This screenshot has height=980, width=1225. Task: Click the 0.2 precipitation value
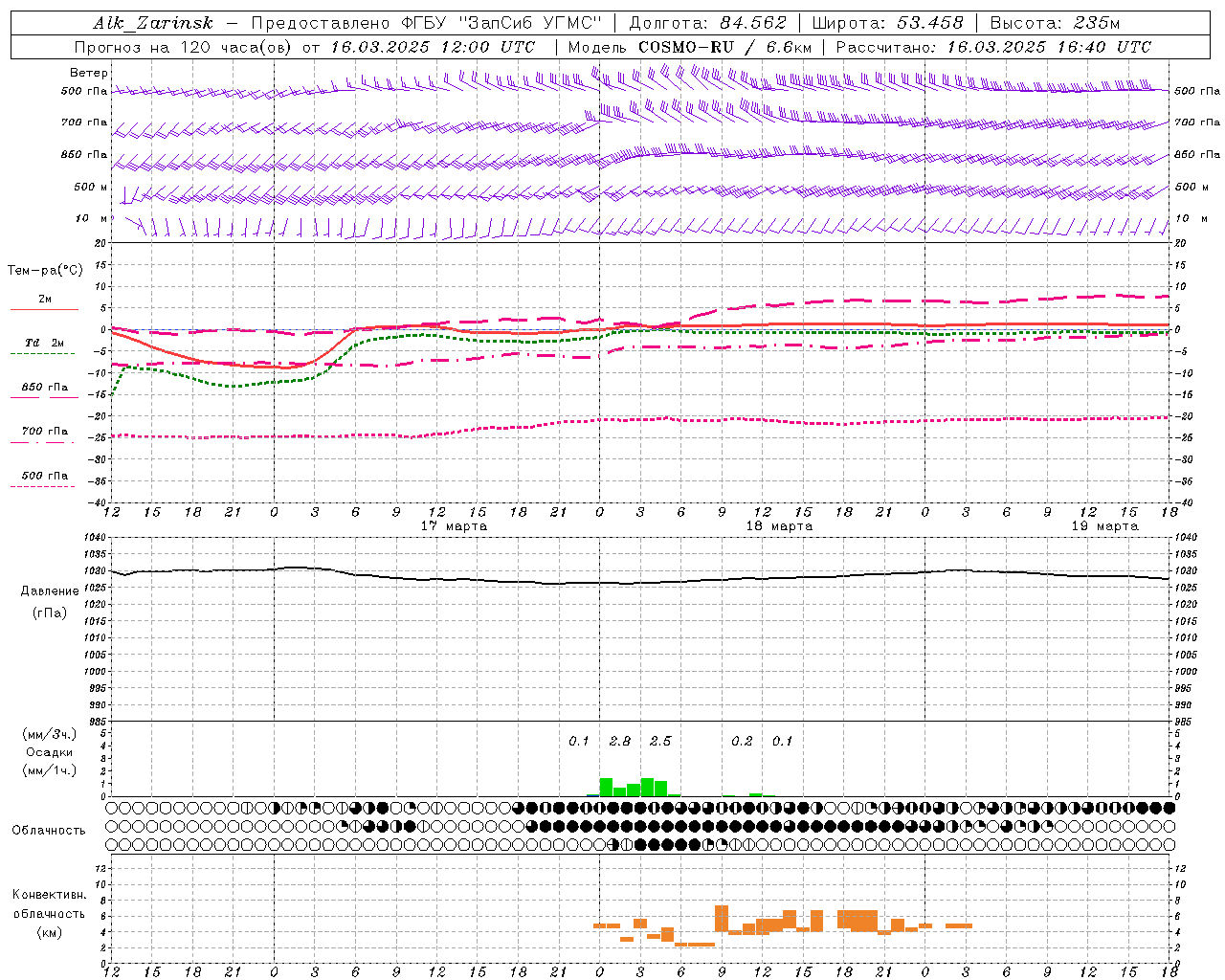pos(742,742)
